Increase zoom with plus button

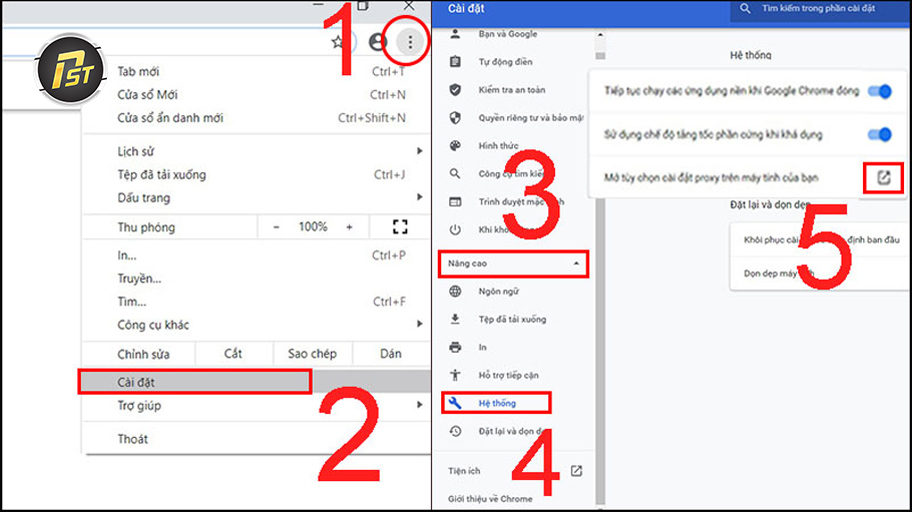[349, 227]
